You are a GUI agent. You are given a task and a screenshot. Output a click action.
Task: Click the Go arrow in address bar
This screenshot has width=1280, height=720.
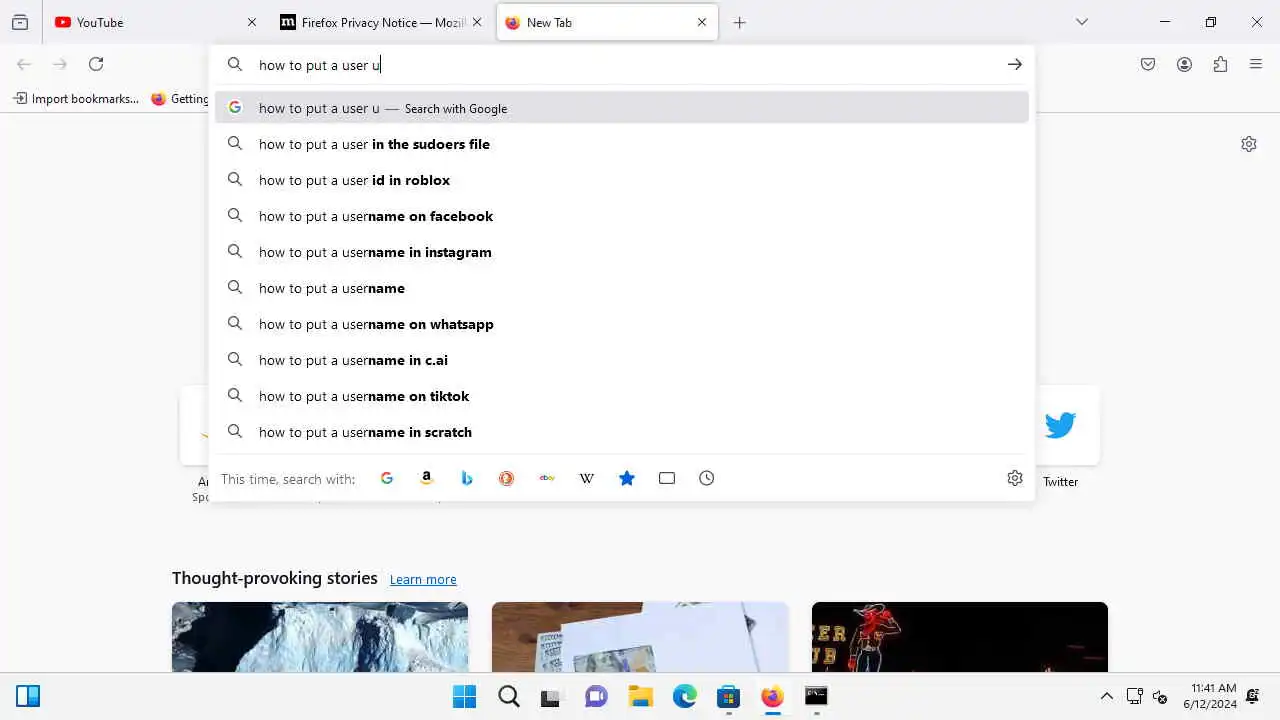[x=1015, y=64]
